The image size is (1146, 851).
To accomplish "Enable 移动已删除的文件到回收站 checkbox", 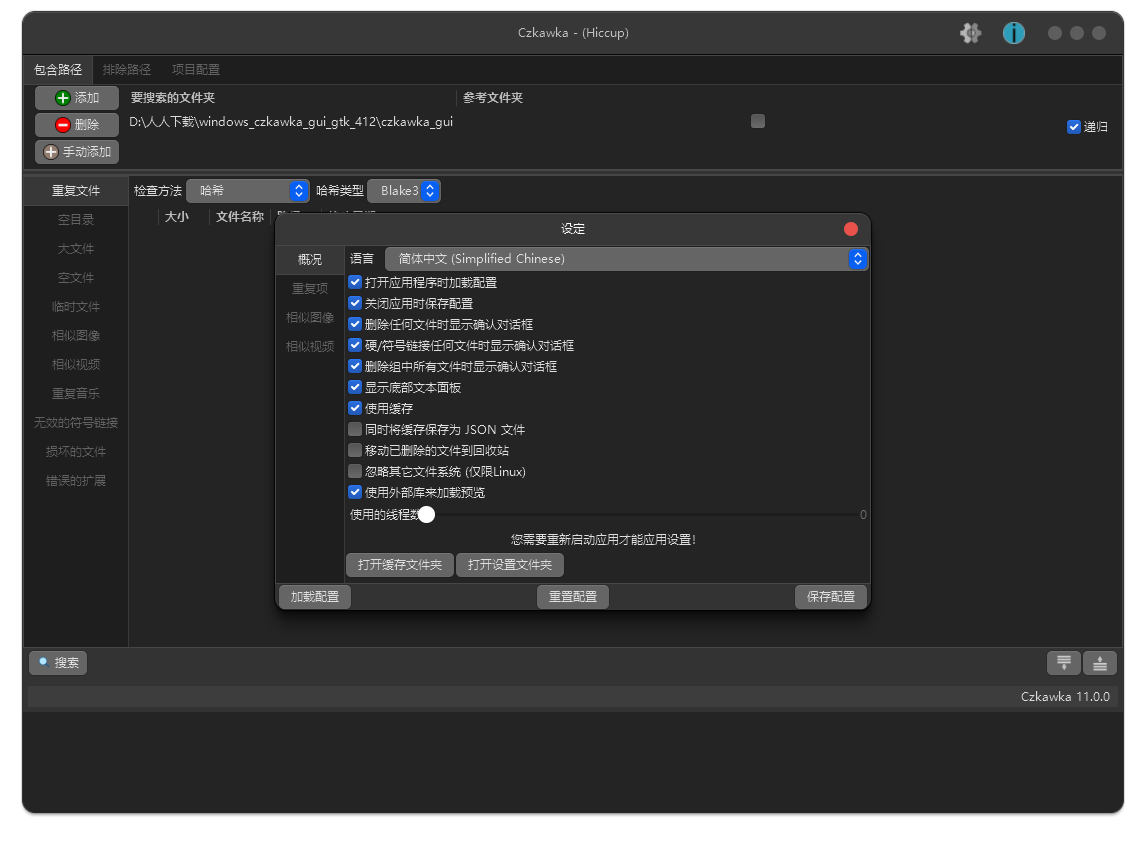I will pos(355,450).
